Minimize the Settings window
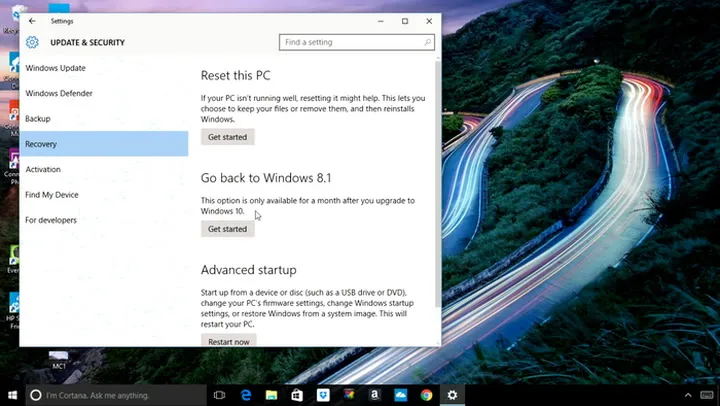720x406 pixels. point(381,21)
